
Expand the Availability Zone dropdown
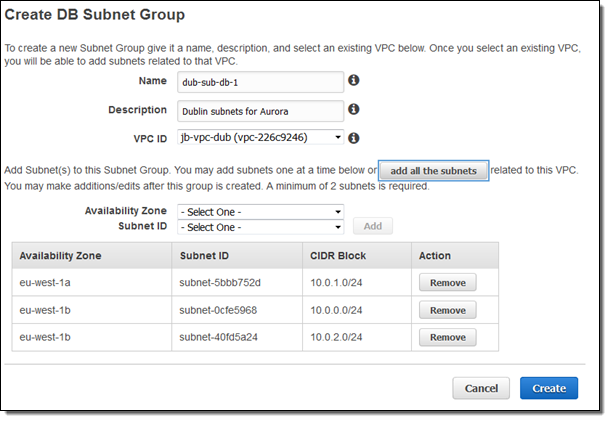coord(260,212)
